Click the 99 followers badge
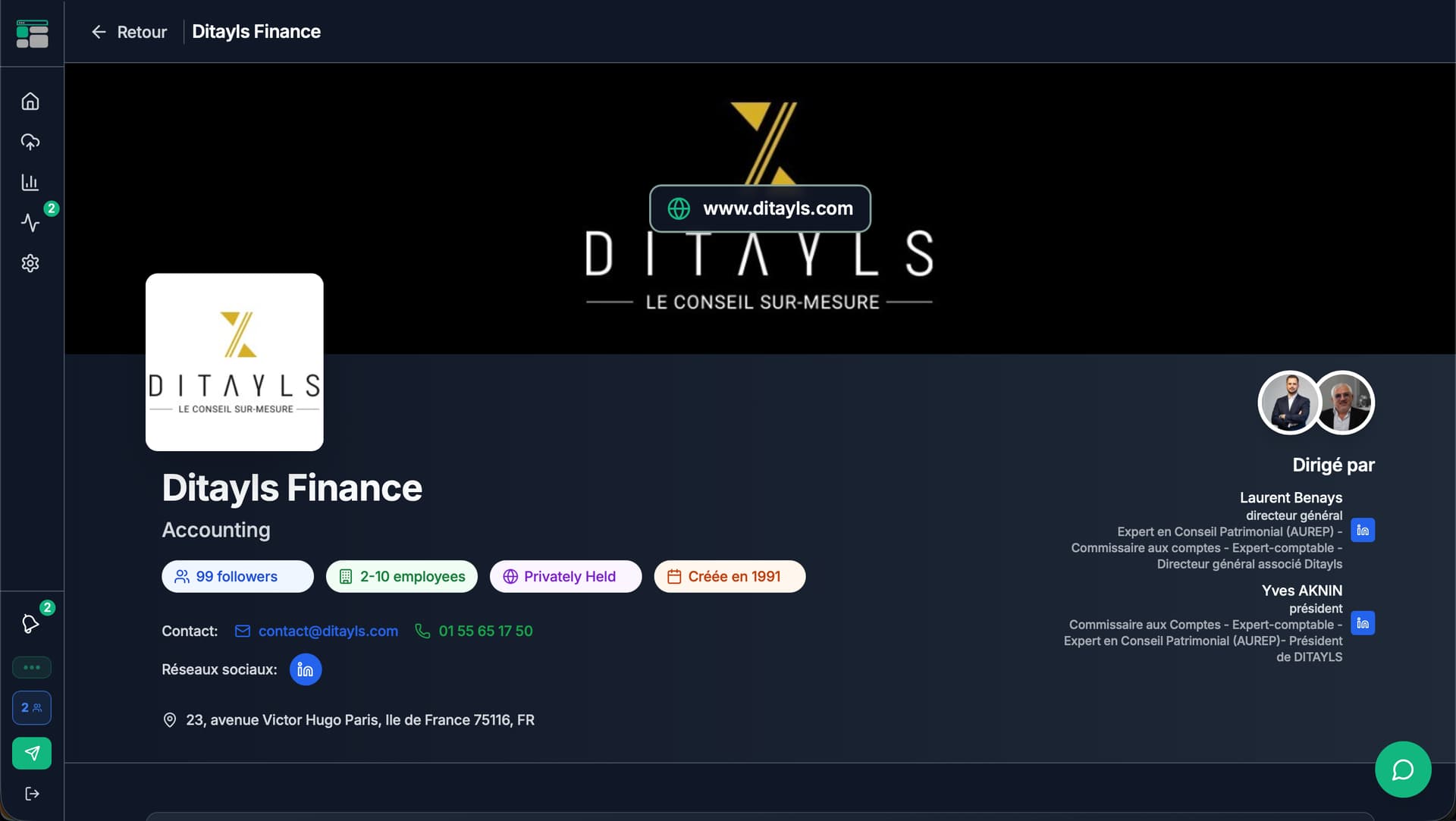The height and width of the screenshot is (821, 1456). click(x=237, y=576)
